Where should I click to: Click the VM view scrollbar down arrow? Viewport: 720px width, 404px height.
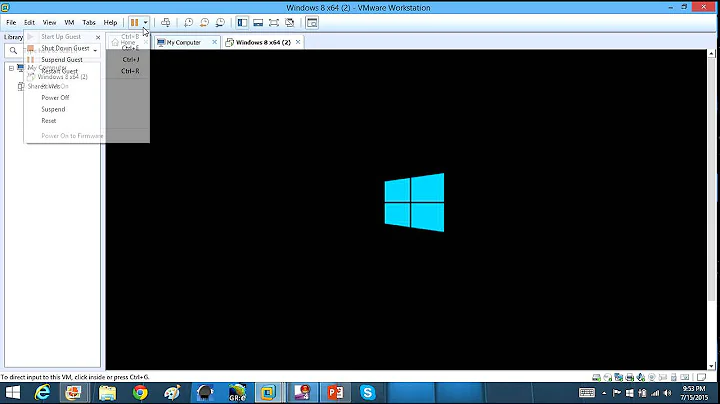(x=711, y=366)
